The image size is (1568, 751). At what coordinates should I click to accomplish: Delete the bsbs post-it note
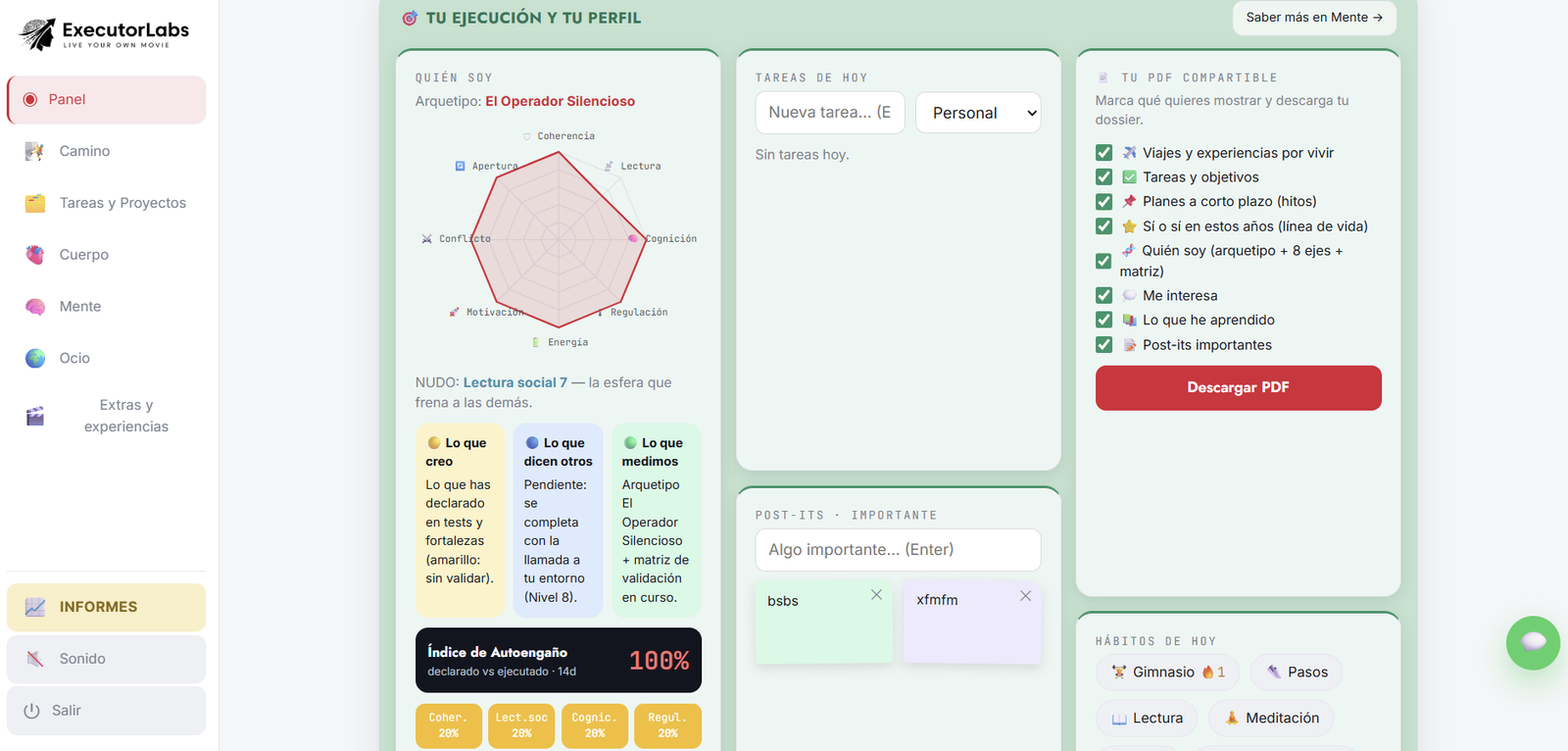[x=876, y=595]
